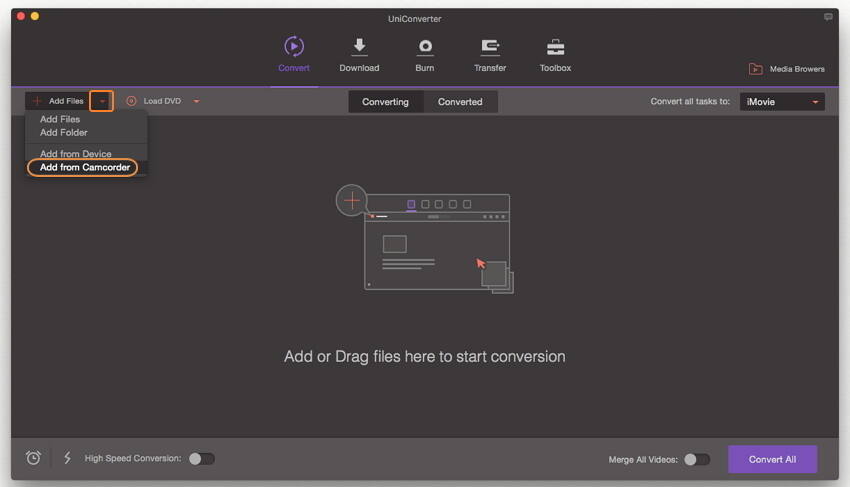Click the Load DVD disc icon
Screen dimensions: 850x487
click(131, 101)
